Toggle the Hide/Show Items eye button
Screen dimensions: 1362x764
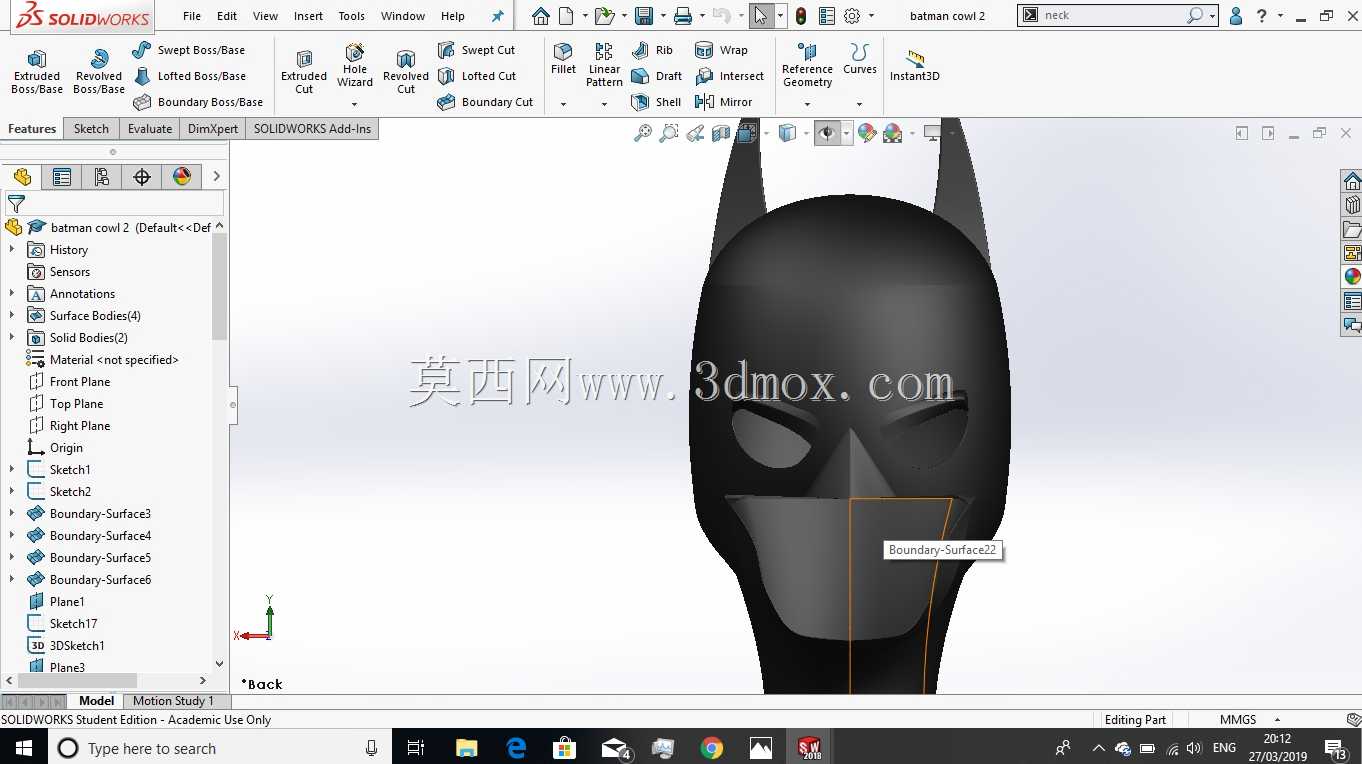click(x=827, y=133)
